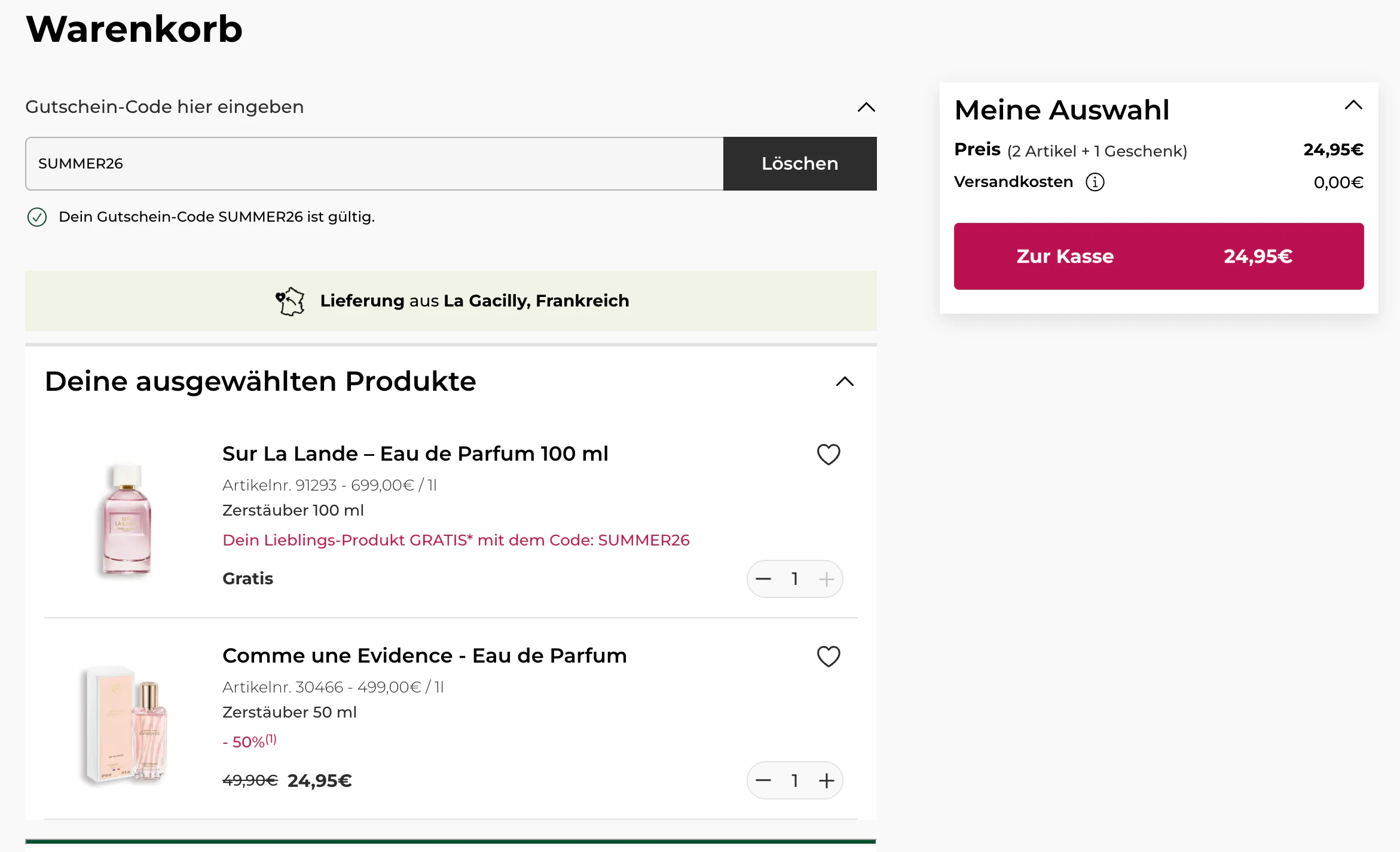Click 'Lieferung aus La Gacilly, Frankreich' banner text
Viewport: 1400px width, 852px height.
(x=475, y=301)
